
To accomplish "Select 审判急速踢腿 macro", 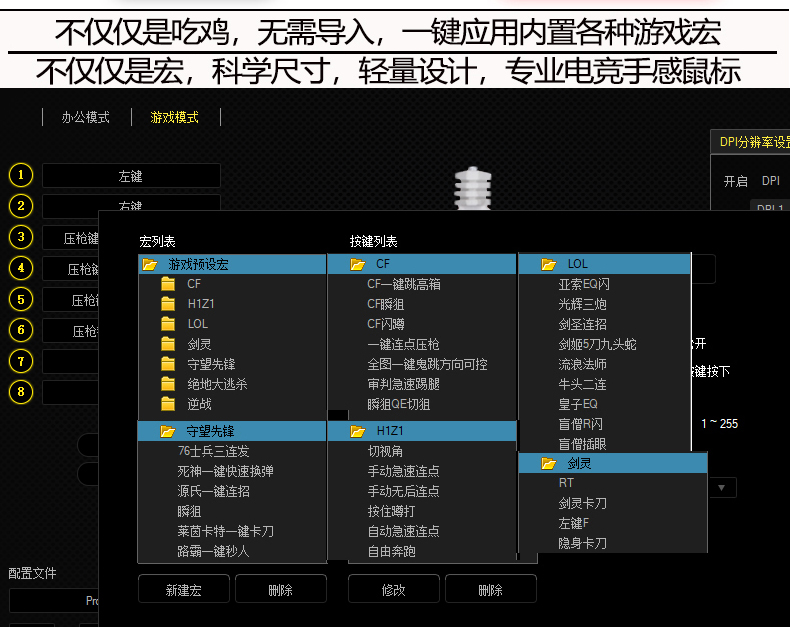I will pyautogui.click(x=404, y=384).
